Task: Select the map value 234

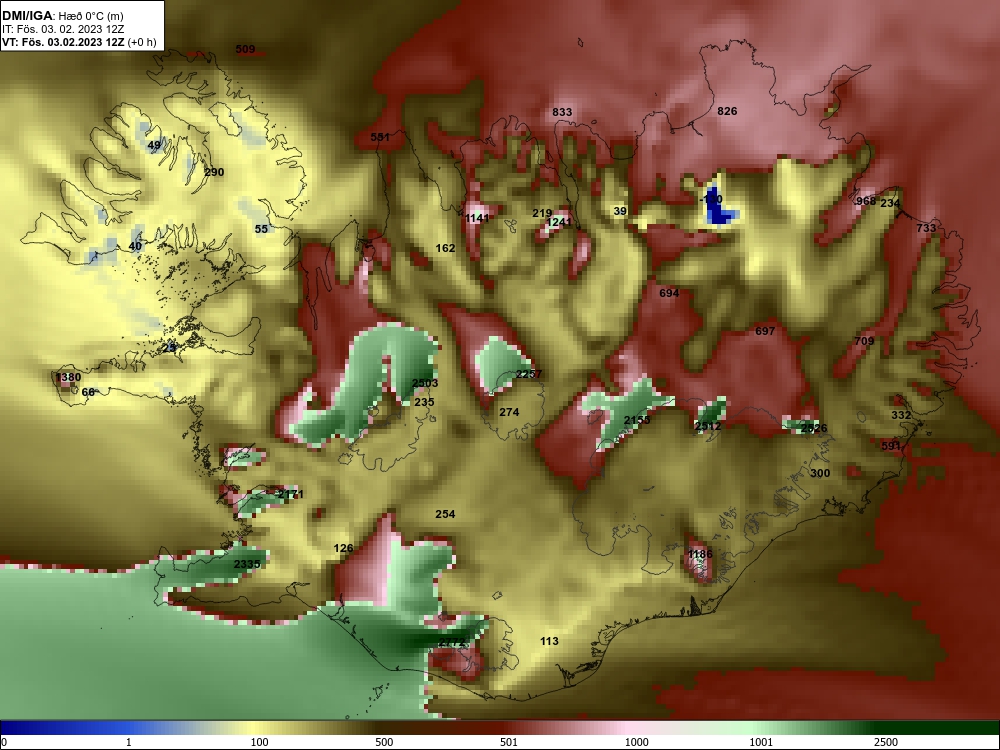Action: point(890,203)
